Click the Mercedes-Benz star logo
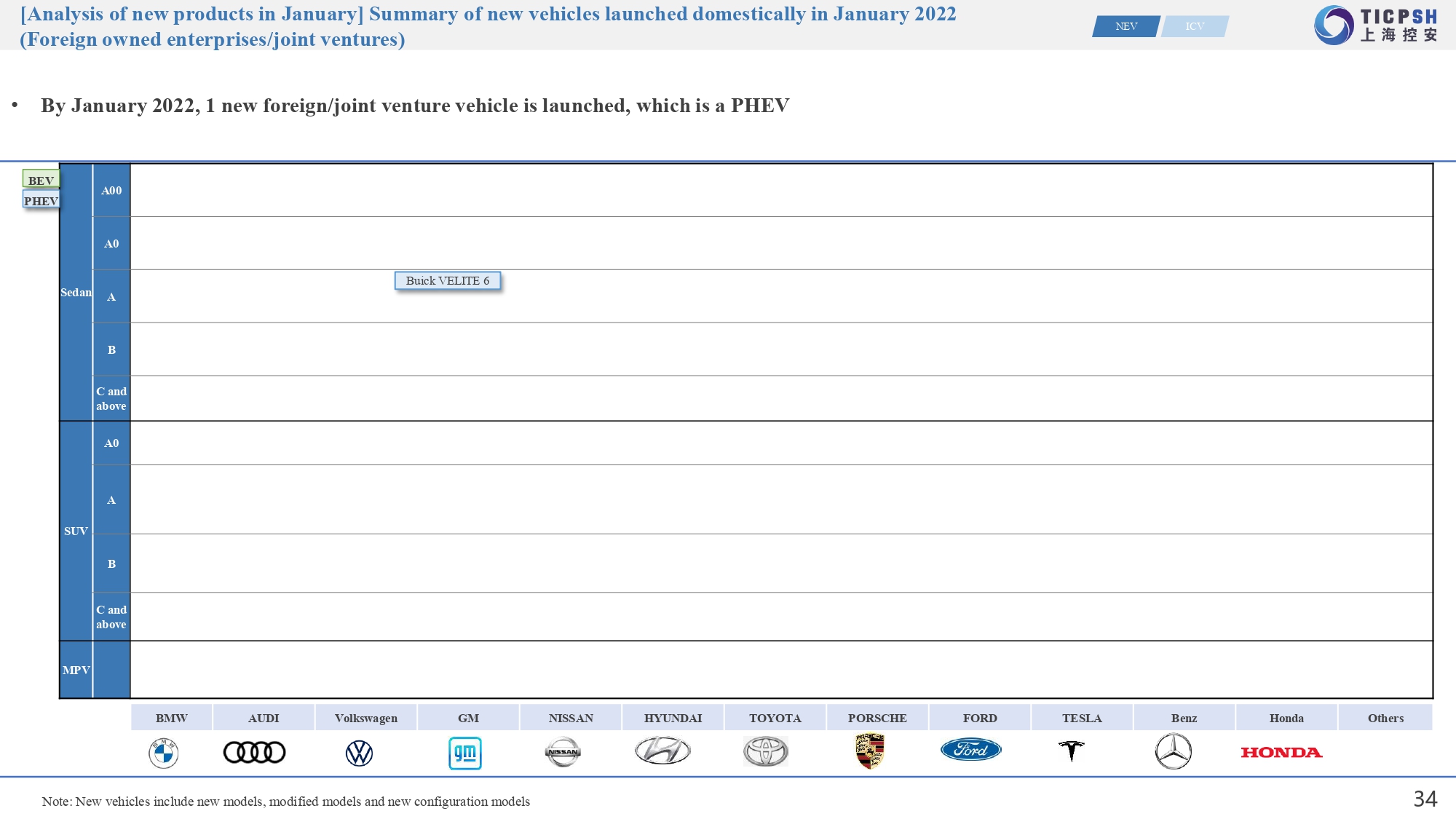 1174,751
